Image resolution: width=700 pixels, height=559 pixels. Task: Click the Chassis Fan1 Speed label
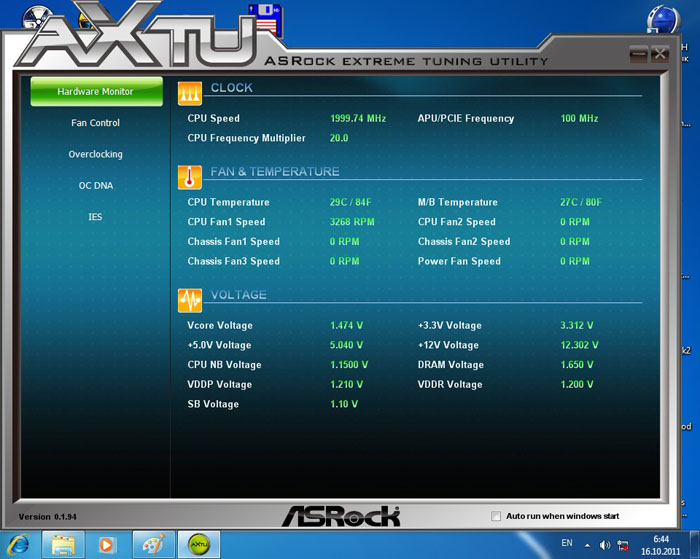point(233,242)
